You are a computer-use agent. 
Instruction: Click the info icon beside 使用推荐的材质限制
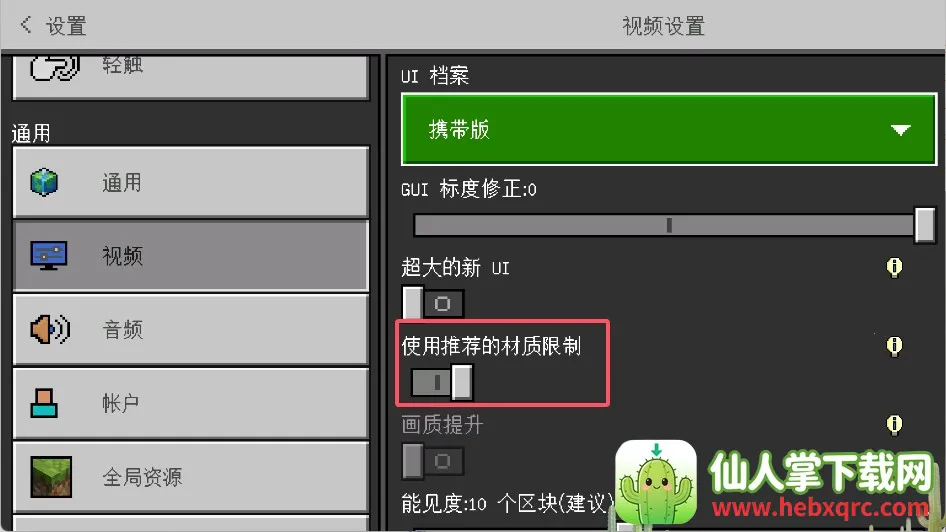point(894,346)
